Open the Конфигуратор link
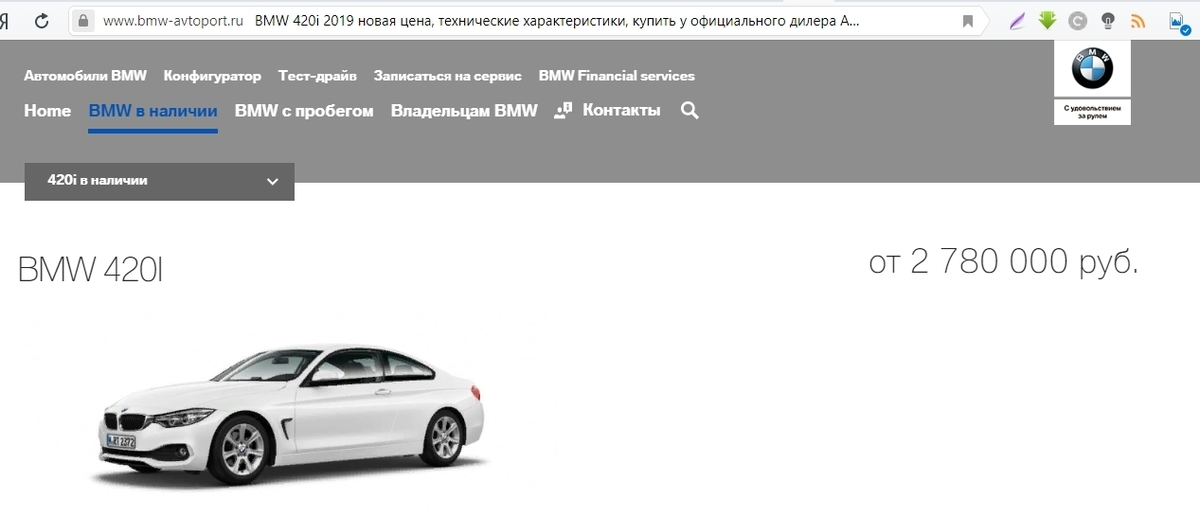 point(212,76)
